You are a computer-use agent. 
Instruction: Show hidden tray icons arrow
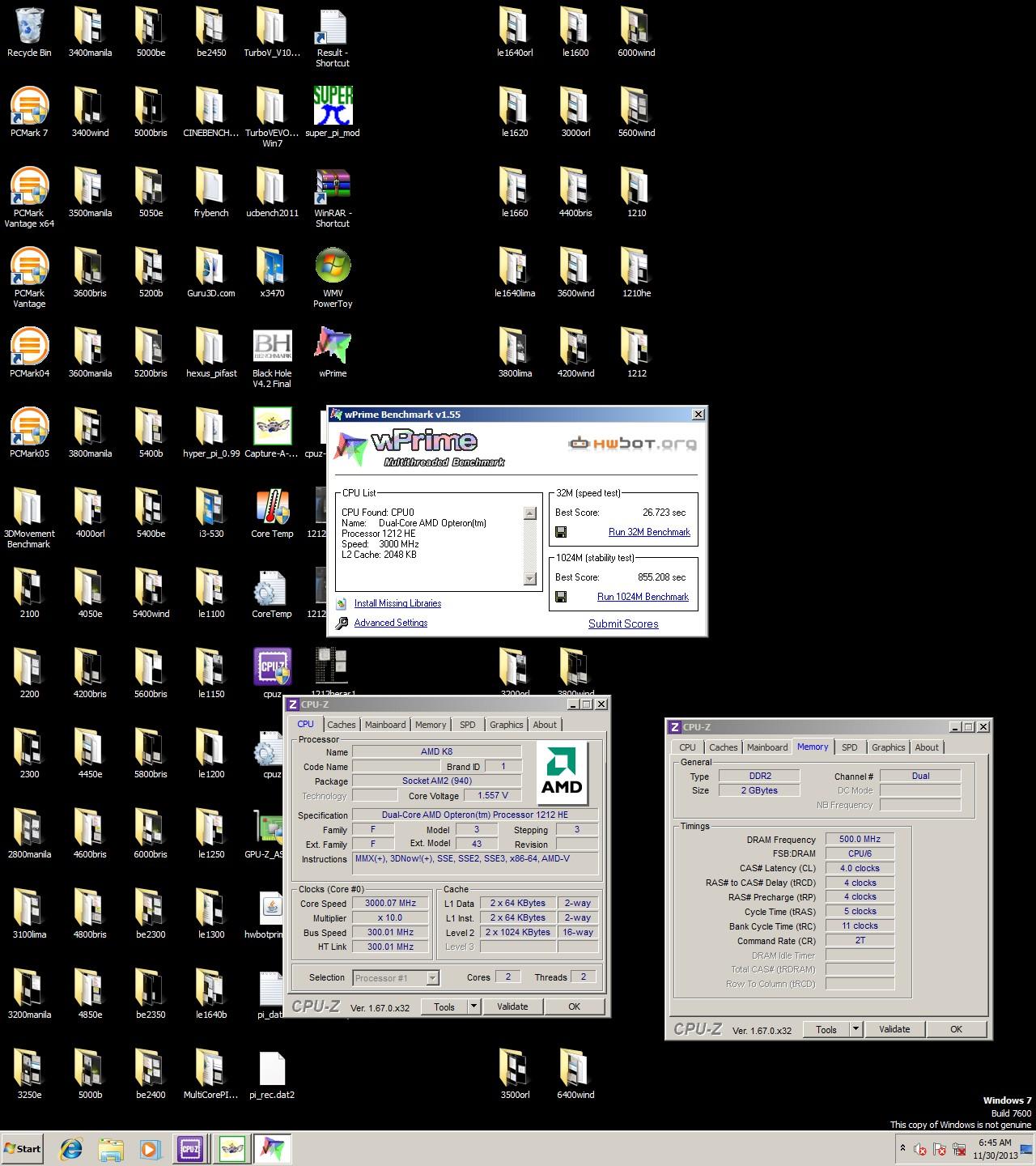902,1148
